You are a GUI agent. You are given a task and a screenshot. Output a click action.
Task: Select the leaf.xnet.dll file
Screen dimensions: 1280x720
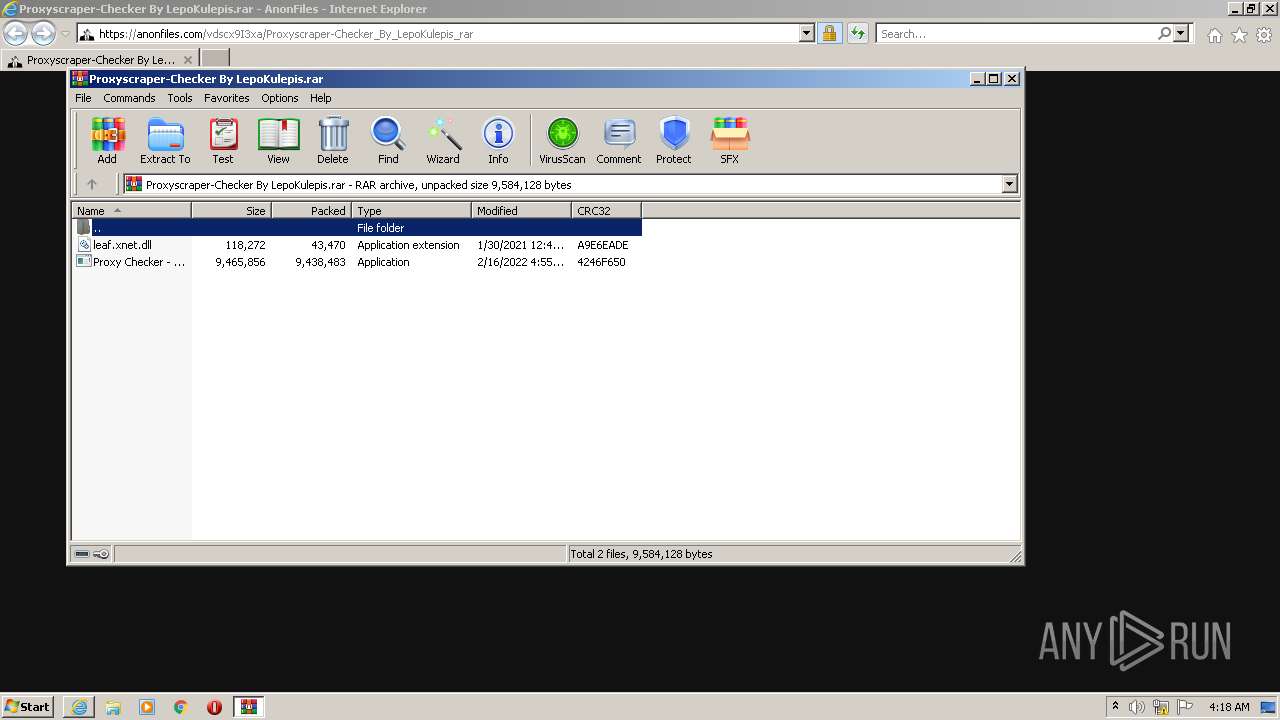click(x=357, y=245)
